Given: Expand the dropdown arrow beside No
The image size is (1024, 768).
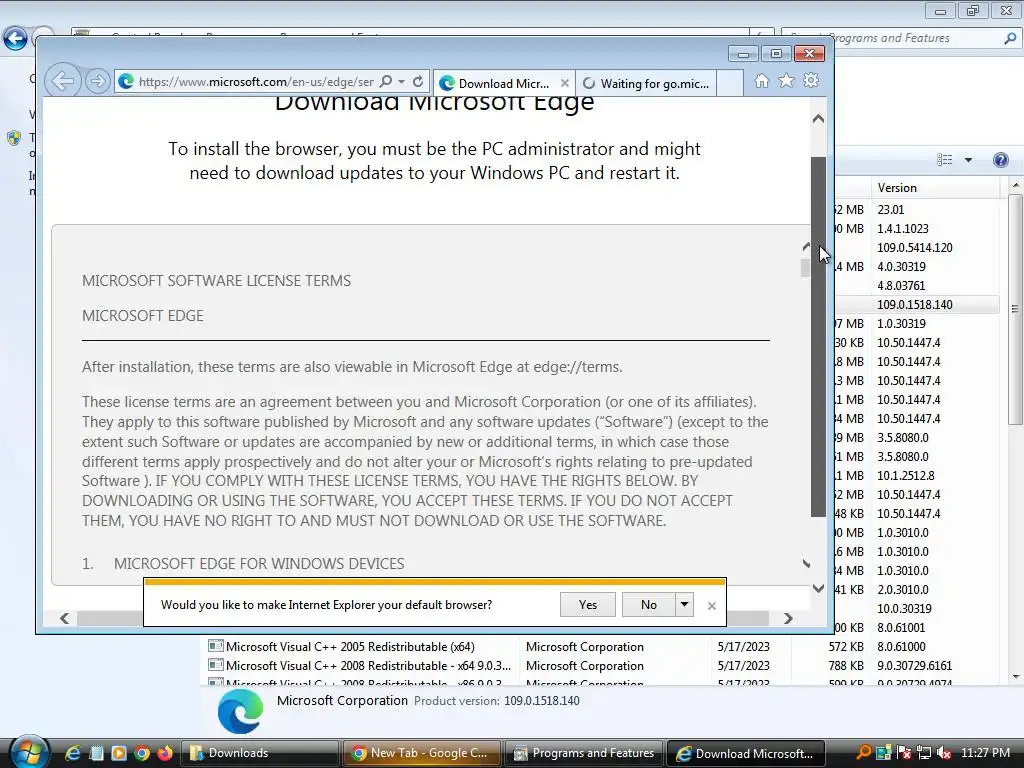Looking at the screenshot, I should [x=684, y=605].
